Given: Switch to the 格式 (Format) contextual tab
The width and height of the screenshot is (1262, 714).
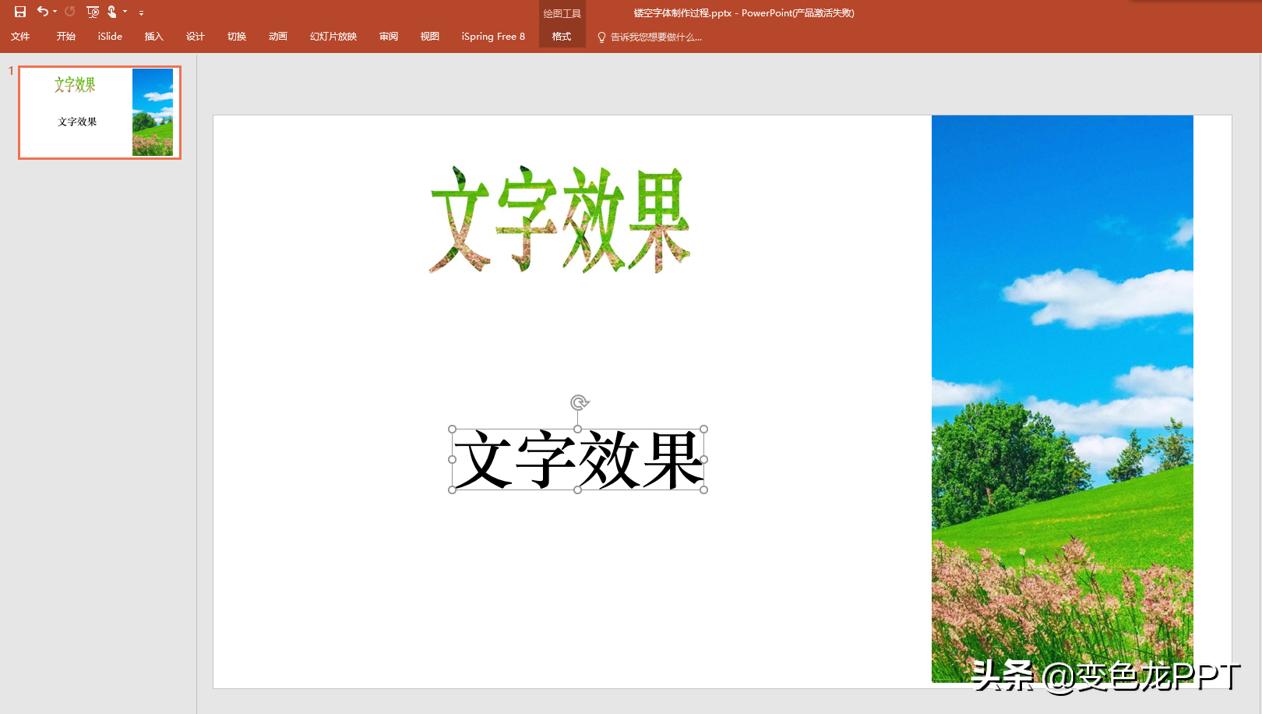Looking at the screenshot, I should point(561,37).
